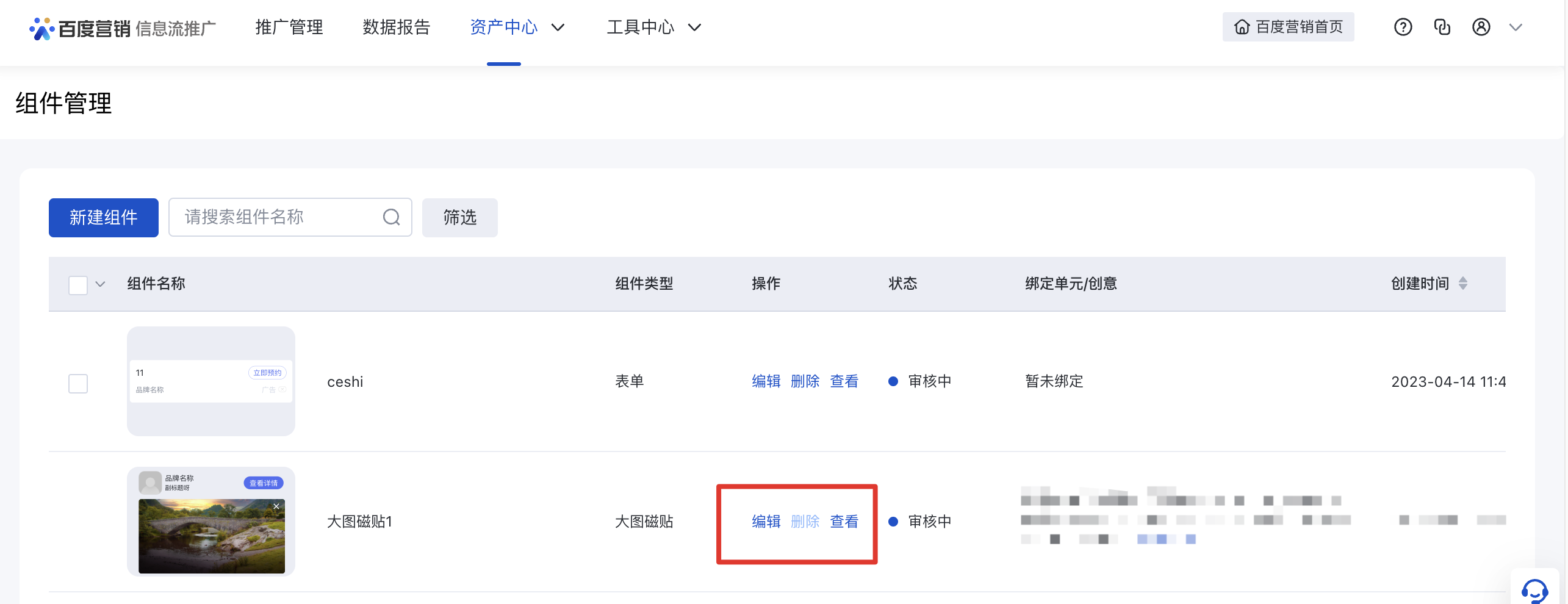Expand the bulk selection chevron
This screenshot has height=604, width=1568.
coord(101,284)
